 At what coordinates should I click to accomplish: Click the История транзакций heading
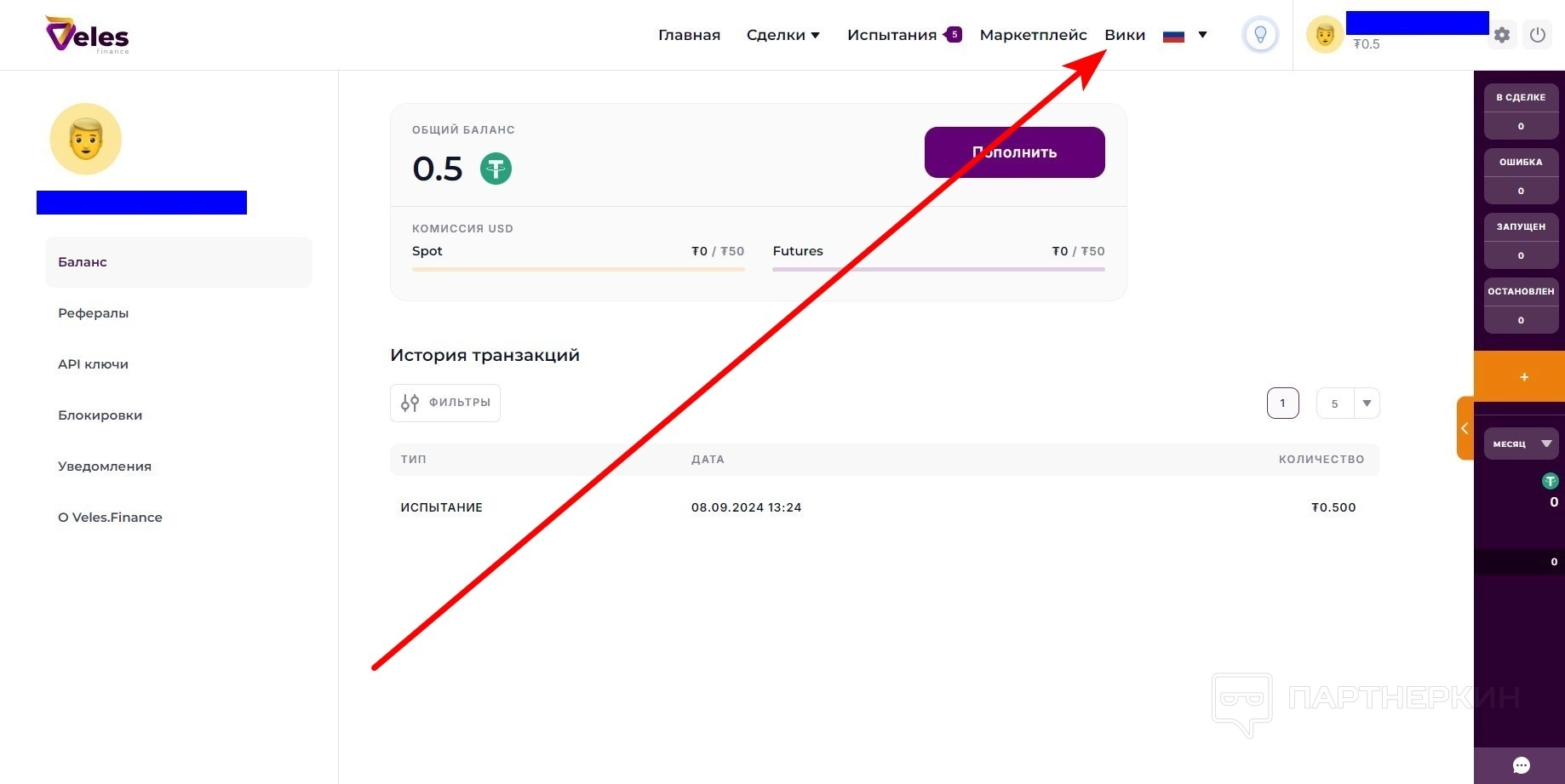[x=484, y=355]
